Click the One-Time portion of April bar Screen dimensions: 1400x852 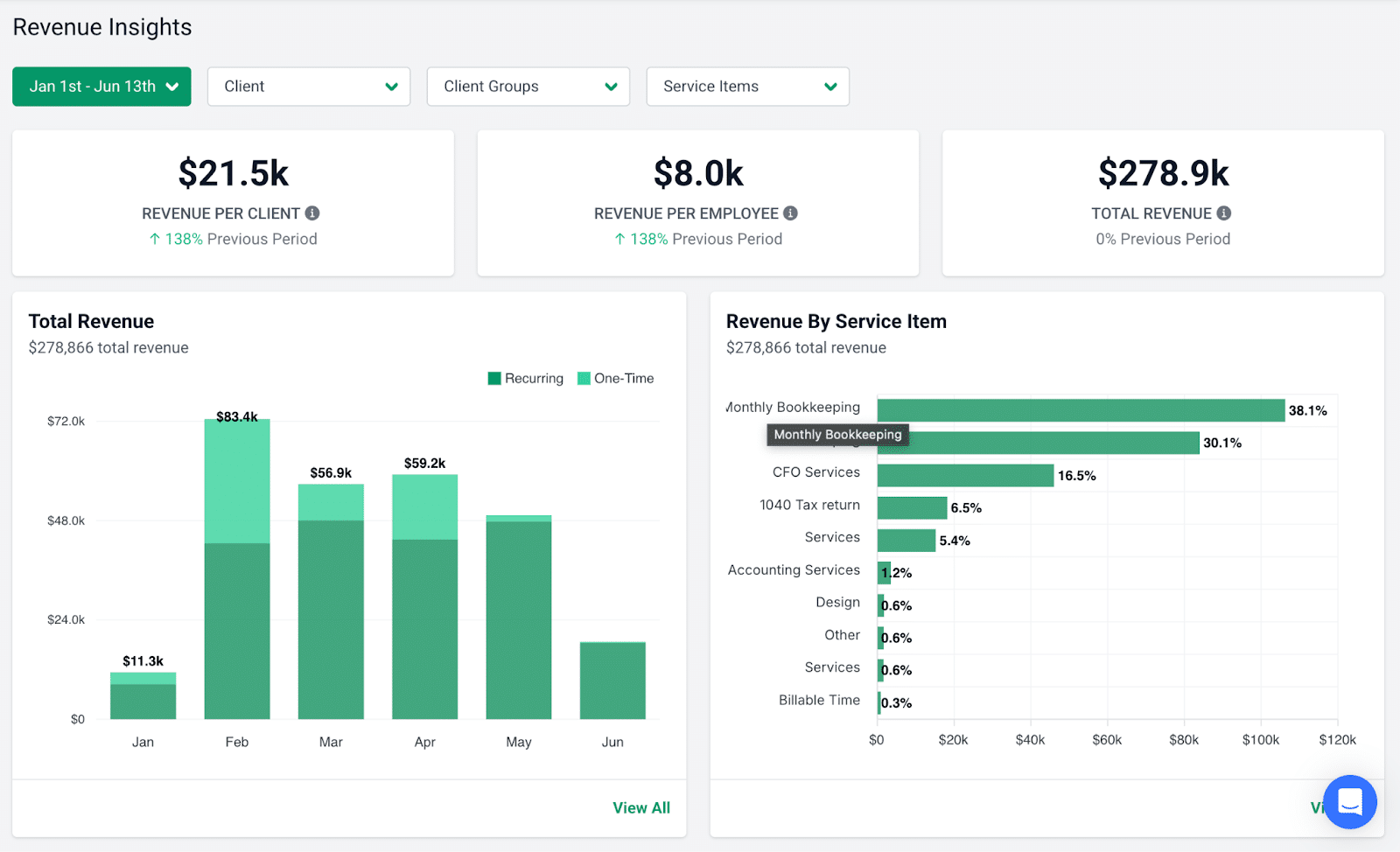[424, 507]
